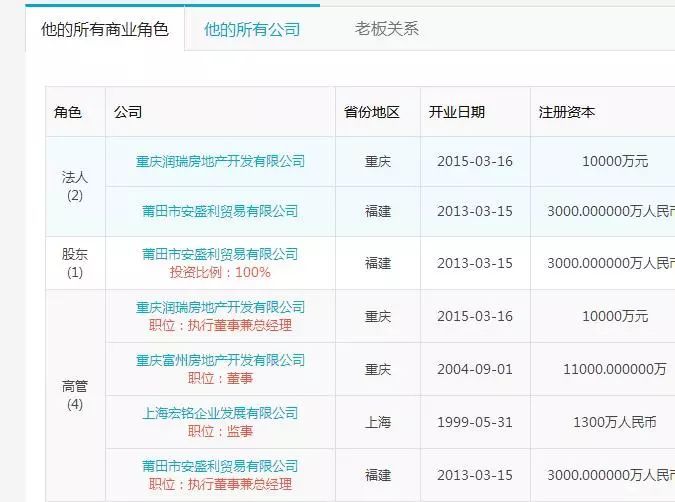Click 投资比例：100% text

click(220, 273)
